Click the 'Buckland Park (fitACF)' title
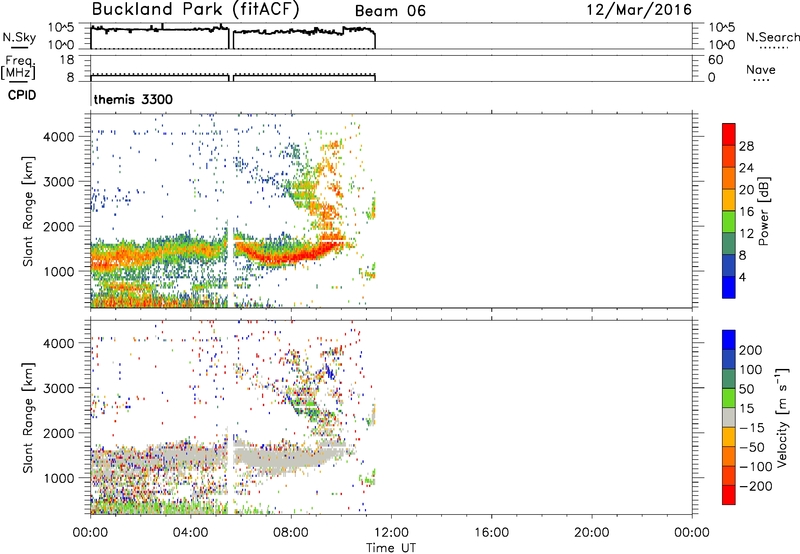The height and width of the screenshot is (554, 800). tap(195, 10)
